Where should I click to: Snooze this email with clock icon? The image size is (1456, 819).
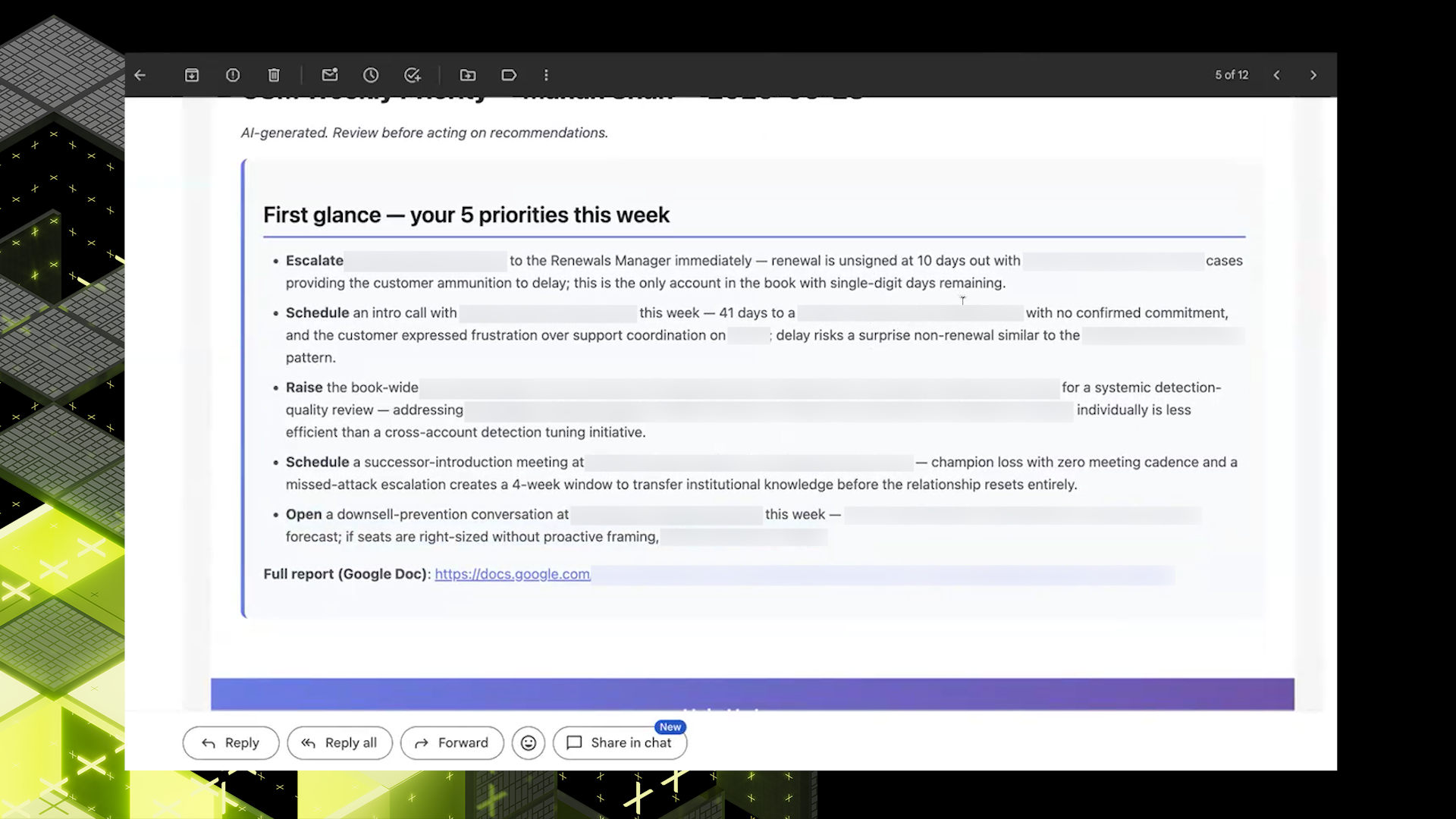[371, 75]
